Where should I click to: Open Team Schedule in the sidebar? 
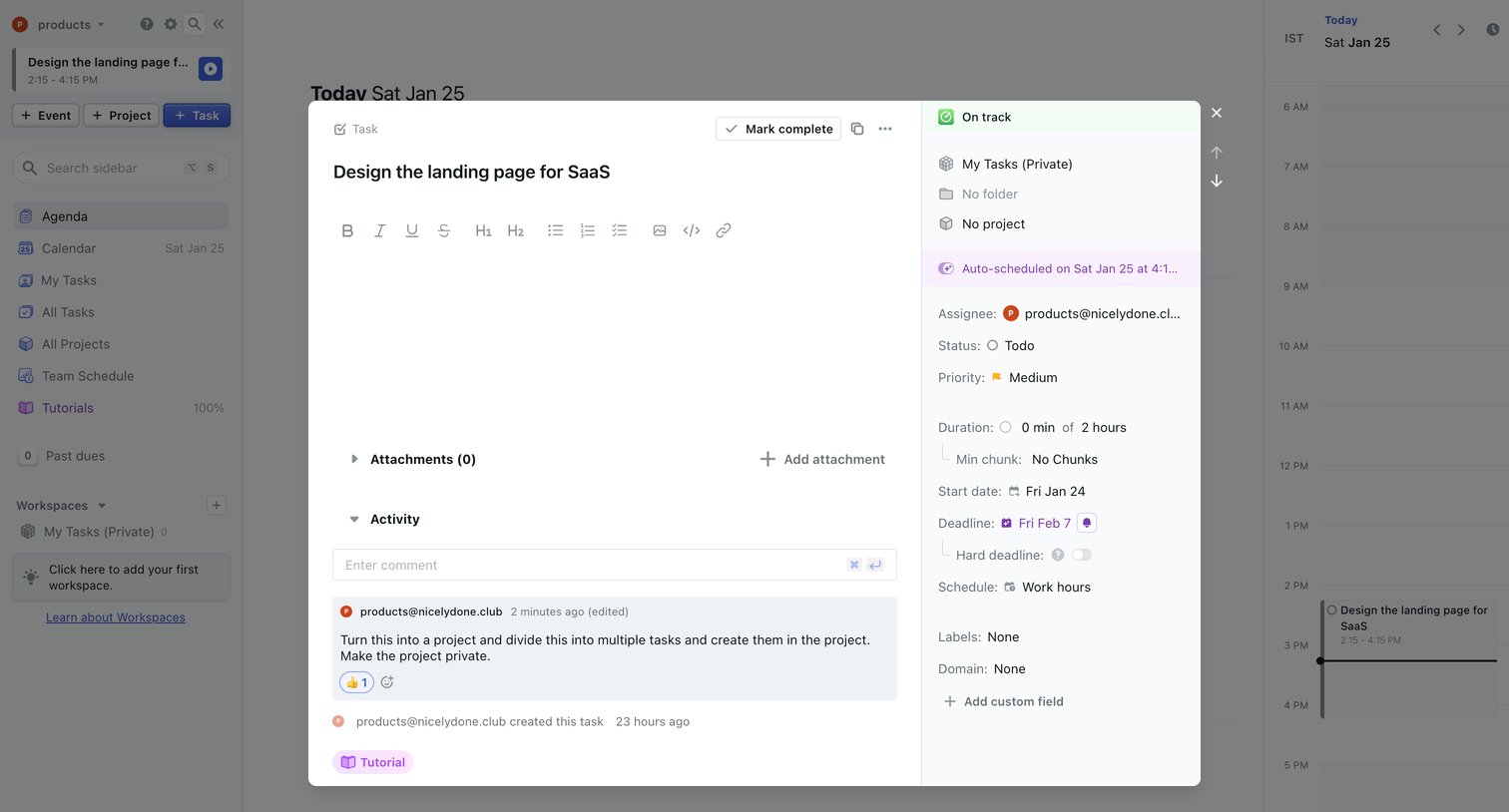coord(121,376)
